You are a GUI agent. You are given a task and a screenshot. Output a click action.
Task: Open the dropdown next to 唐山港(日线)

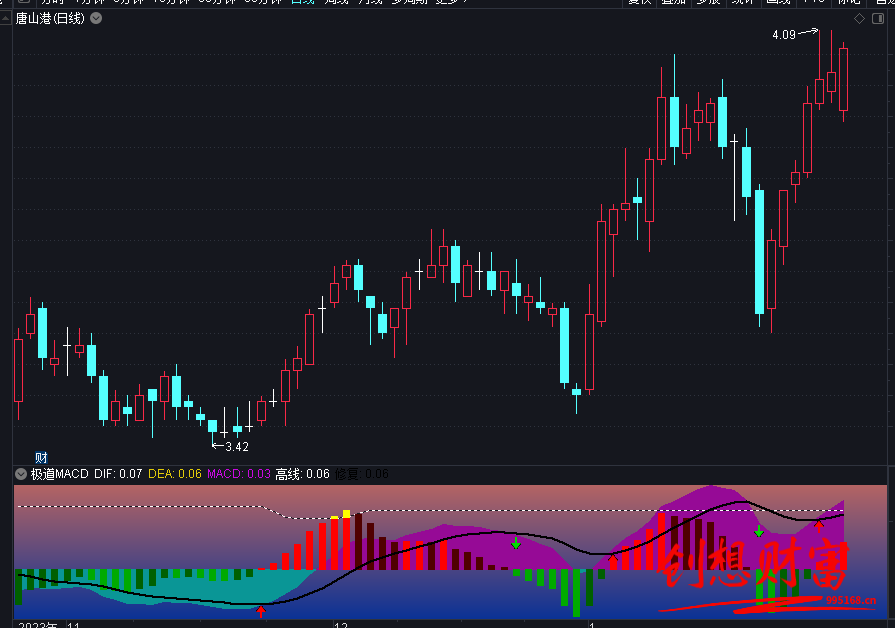coord(96,18)
